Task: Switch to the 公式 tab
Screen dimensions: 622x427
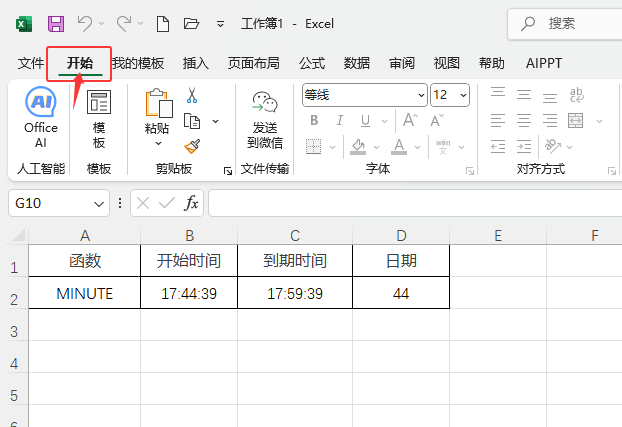Action: [312, 63]
